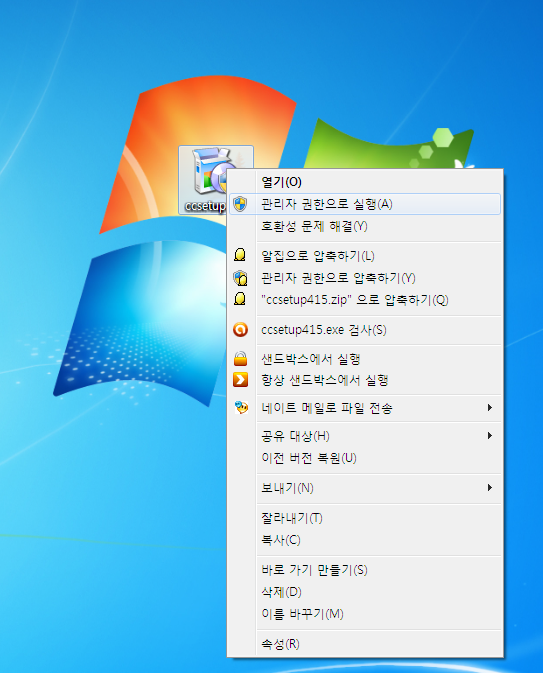The image size is (543, 673).
Task: Choose 항상 샌드박스에서 실행
Action: 365,380
